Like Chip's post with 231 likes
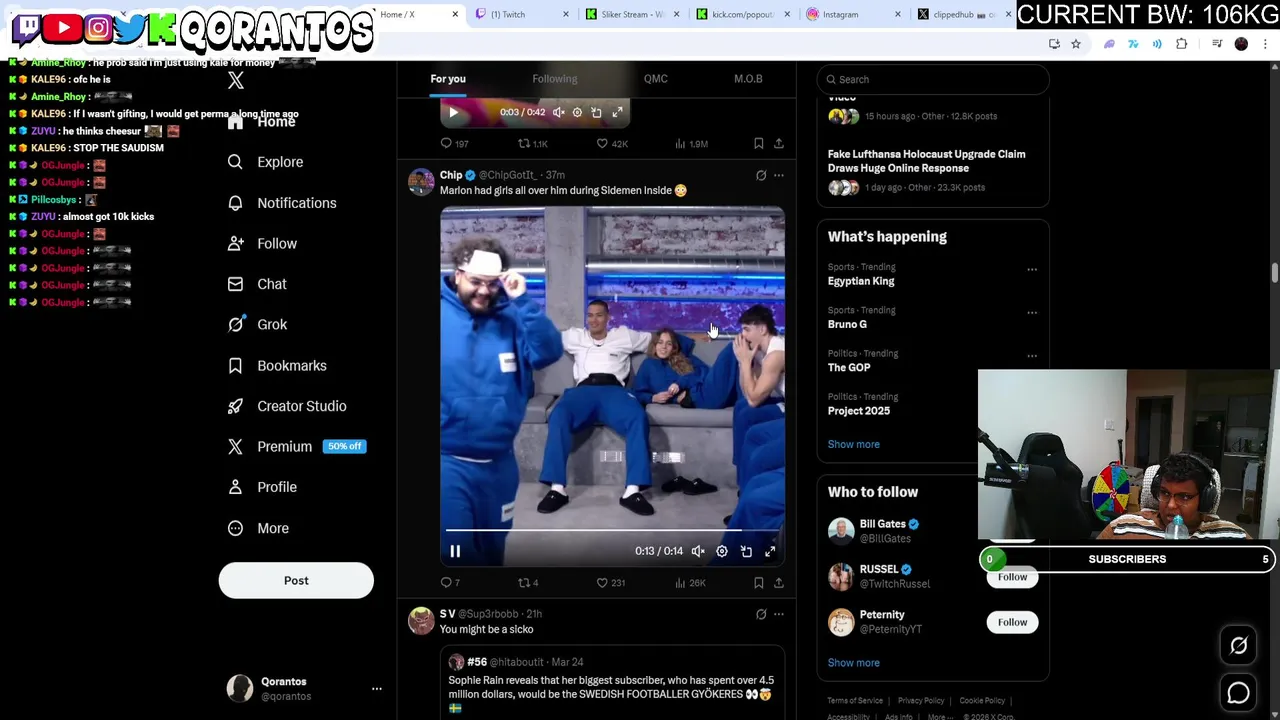Screen dimensions: 1280x720 point(611,583)
